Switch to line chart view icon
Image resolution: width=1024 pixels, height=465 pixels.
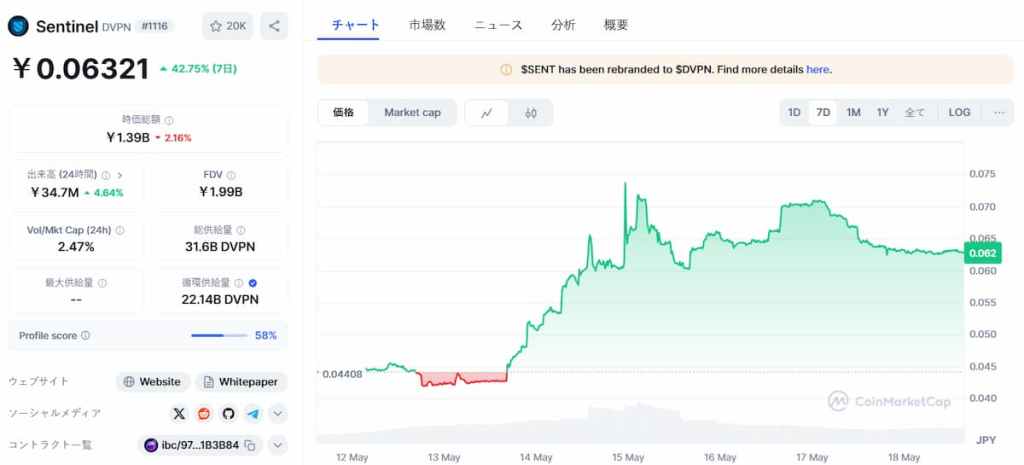click(487, 113)
